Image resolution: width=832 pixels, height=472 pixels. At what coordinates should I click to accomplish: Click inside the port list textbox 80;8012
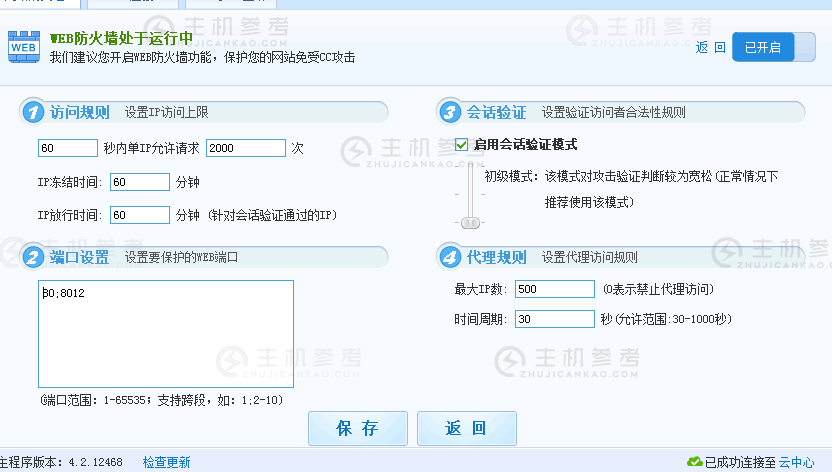tap(166, 334)
